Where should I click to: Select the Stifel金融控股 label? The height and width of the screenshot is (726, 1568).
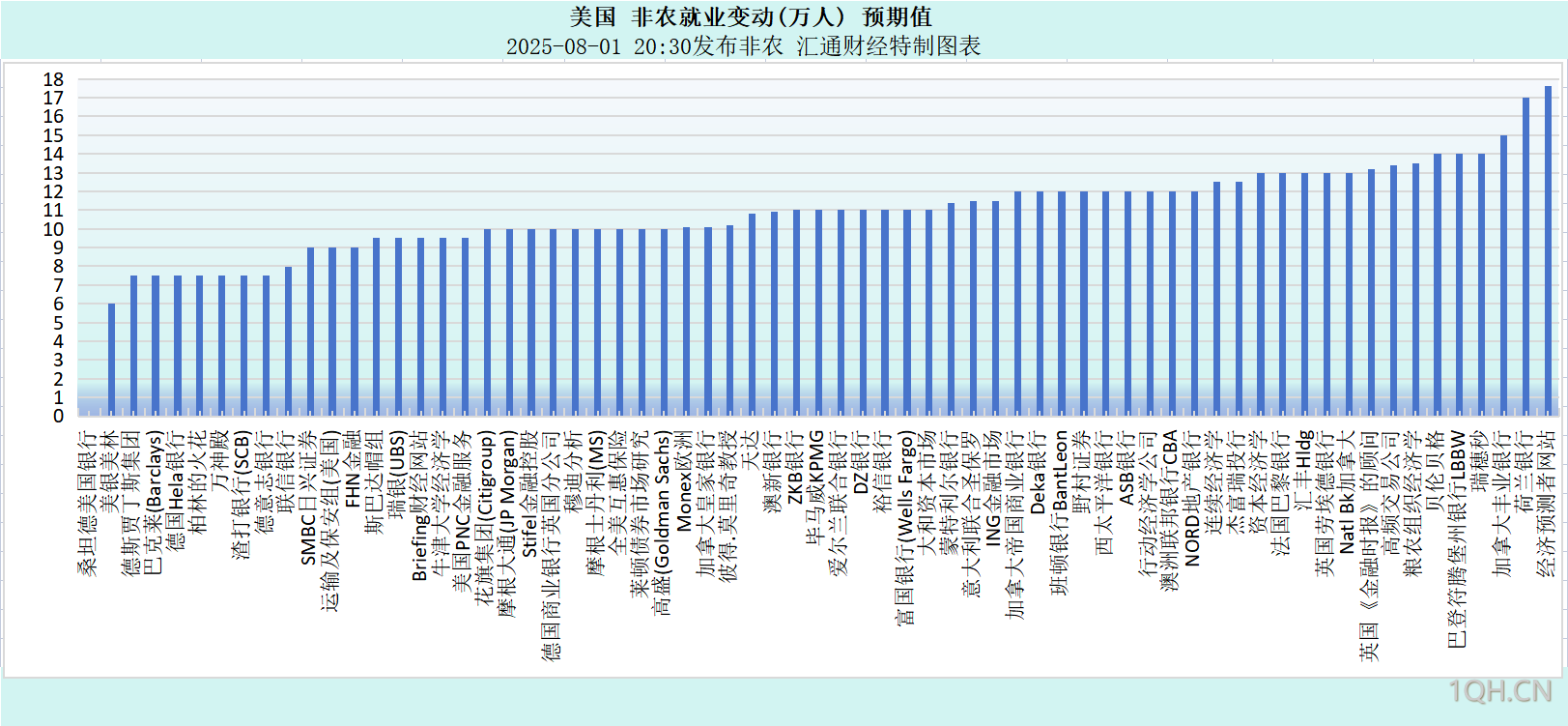pos(530,494)
